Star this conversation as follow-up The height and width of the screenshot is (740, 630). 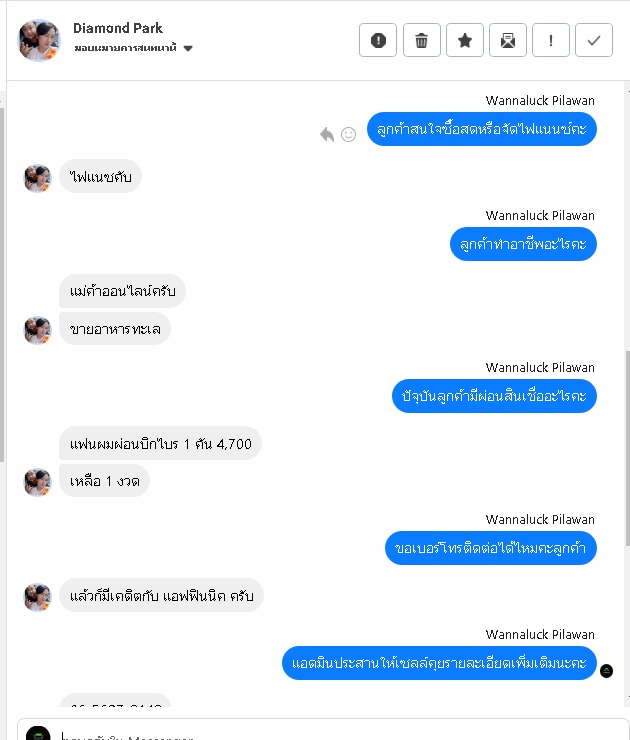(x=465, y=40)
